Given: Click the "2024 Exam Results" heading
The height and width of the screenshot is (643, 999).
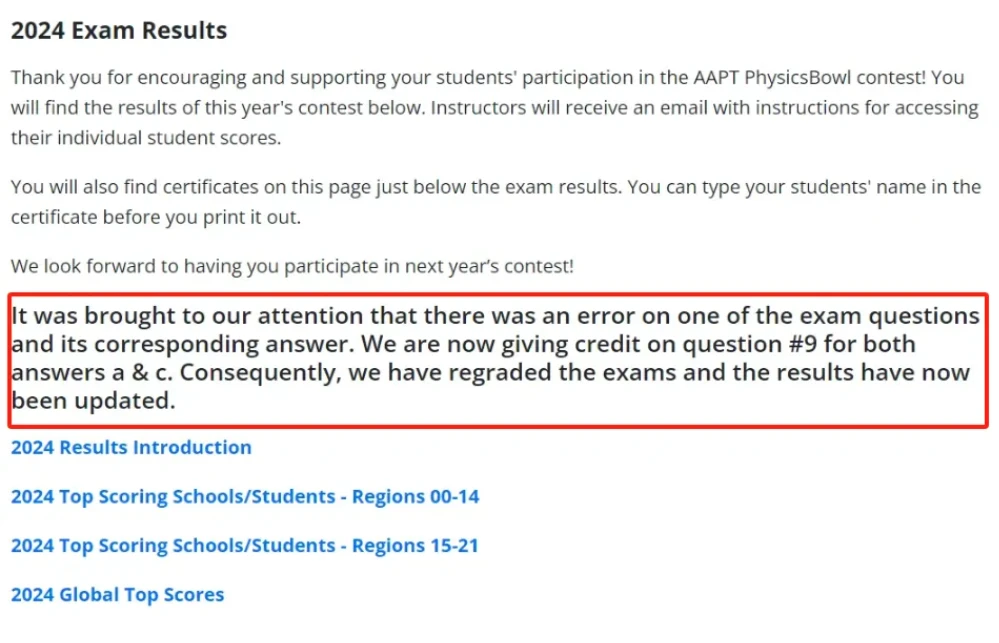Looking at the screenshot, I should pyautogui.click(x=119, y=31).
